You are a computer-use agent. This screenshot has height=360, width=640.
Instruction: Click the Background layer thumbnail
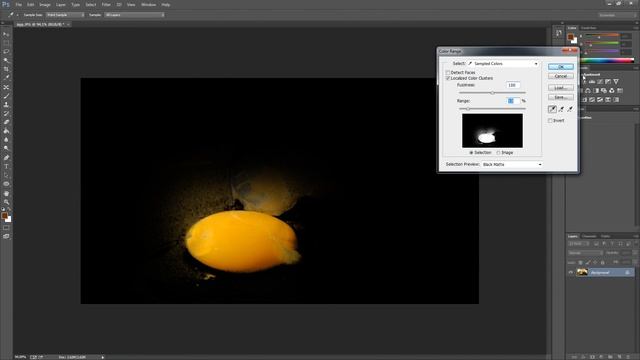[582, 272]
